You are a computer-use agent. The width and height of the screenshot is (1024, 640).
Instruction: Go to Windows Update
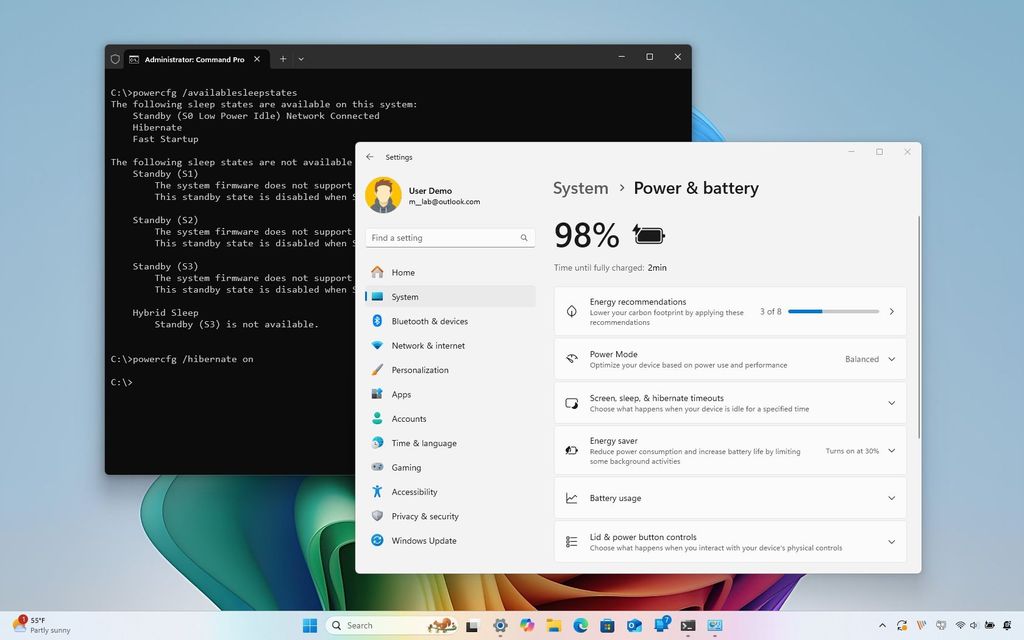point(424,540)
